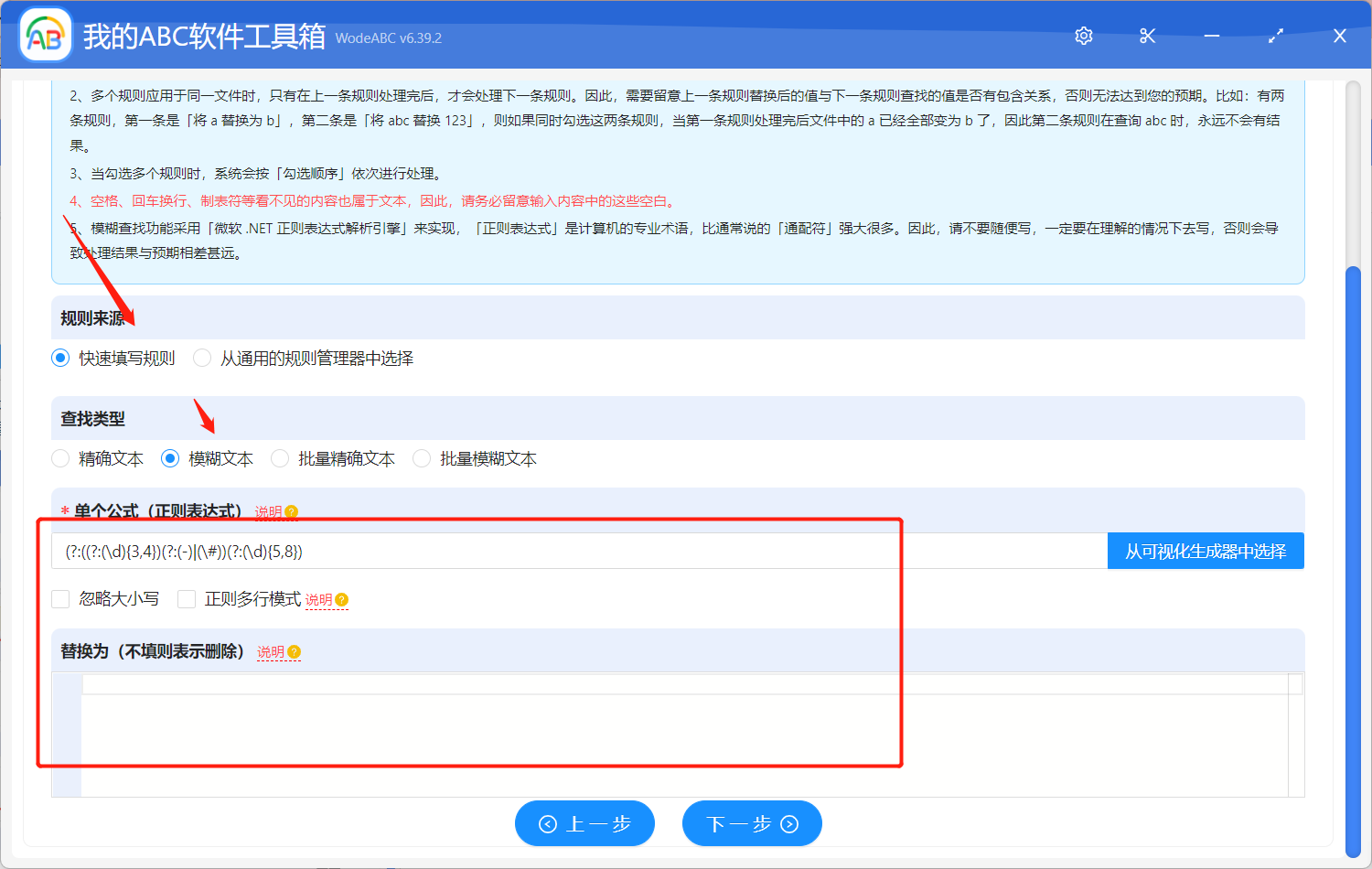Enable the 正则多行模式 checkbox
Screen dimensions: 1372x869
187,599
